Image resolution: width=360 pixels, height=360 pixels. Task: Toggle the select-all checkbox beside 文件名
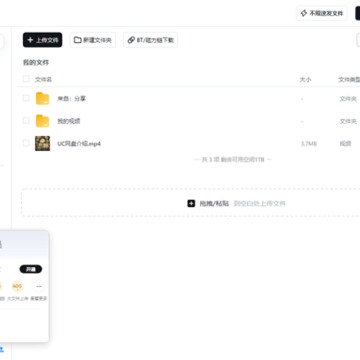[x=26, y=79]
